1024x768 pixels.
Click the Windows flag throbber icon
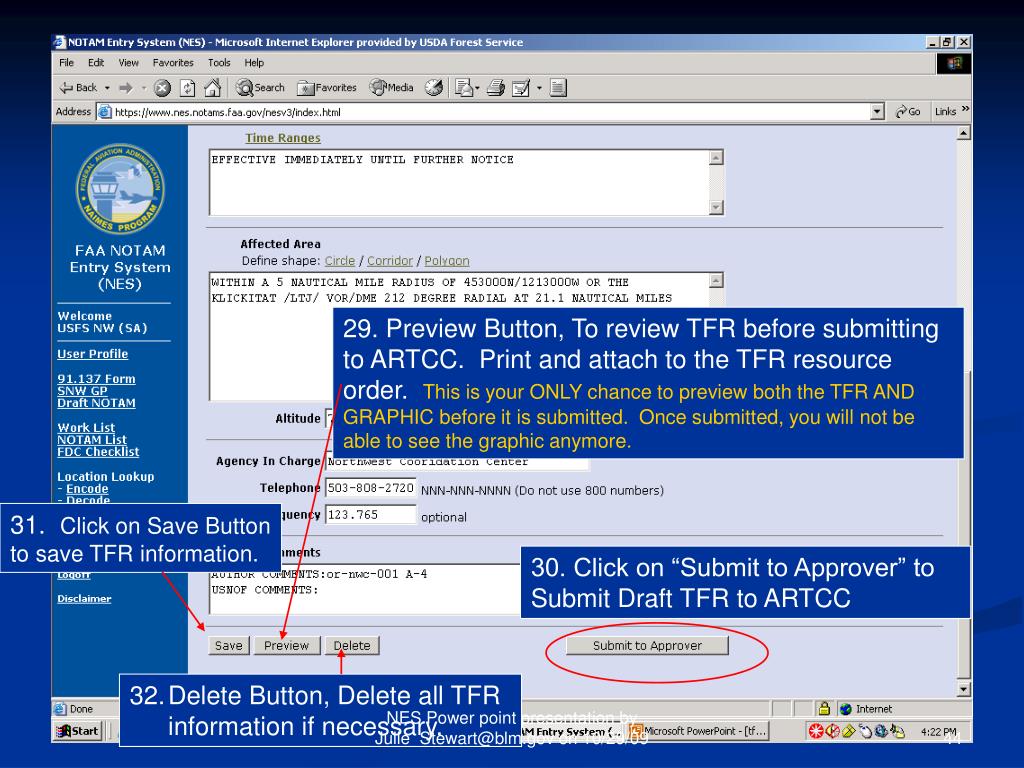point(954,63)
